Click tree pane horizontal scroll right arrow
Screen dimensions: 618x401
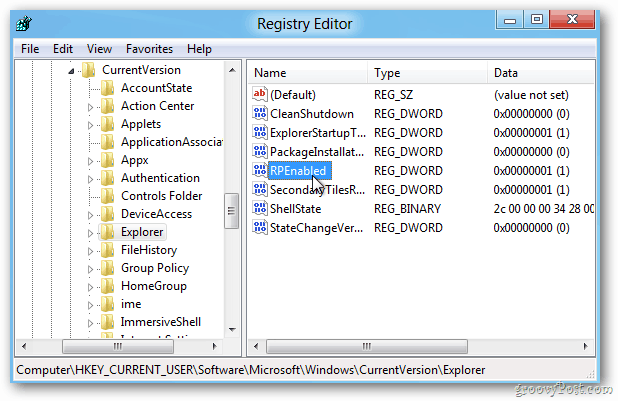click(x=214, y=346)
